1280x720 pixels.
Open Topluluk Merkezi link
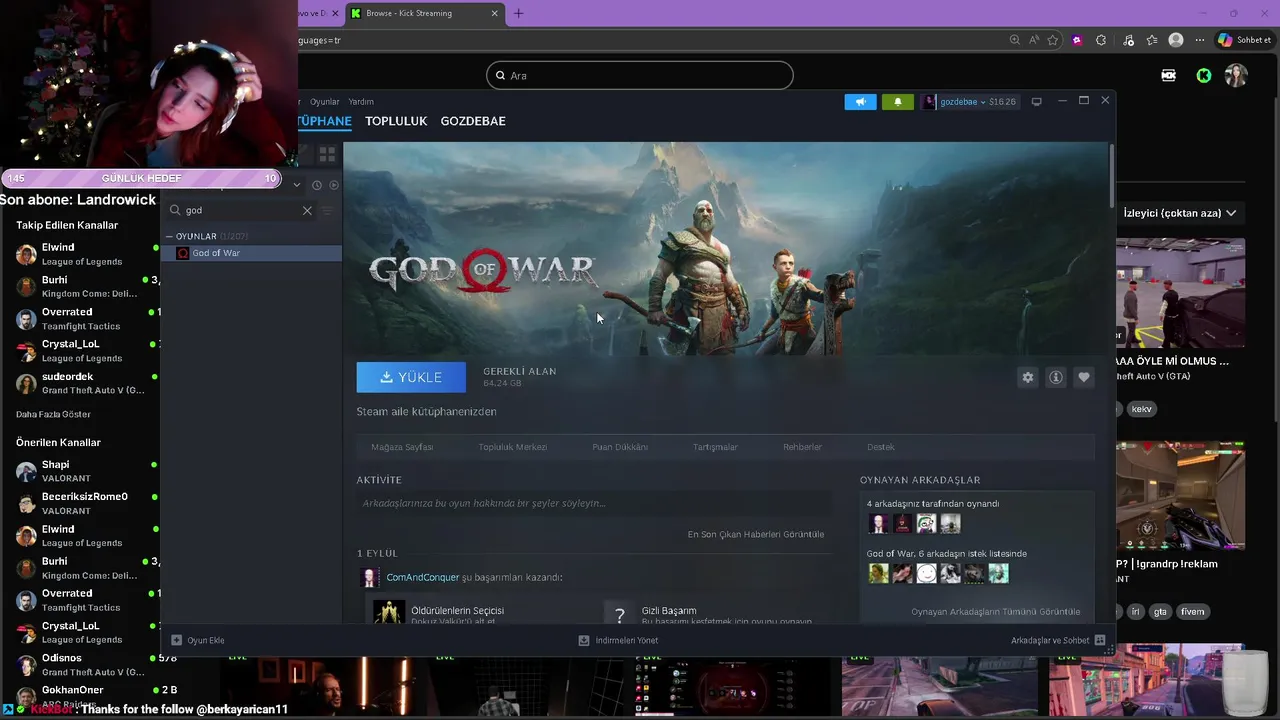pos(512,447)
